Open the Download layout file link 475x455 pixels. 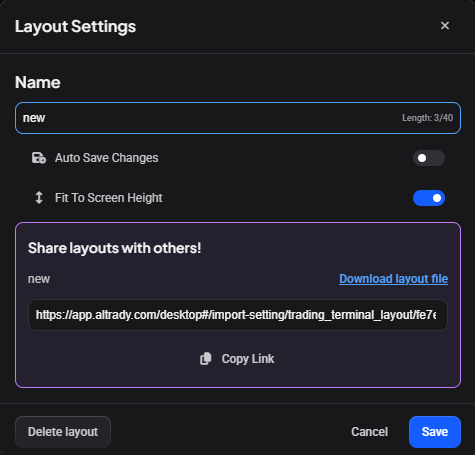click(393, 279)
